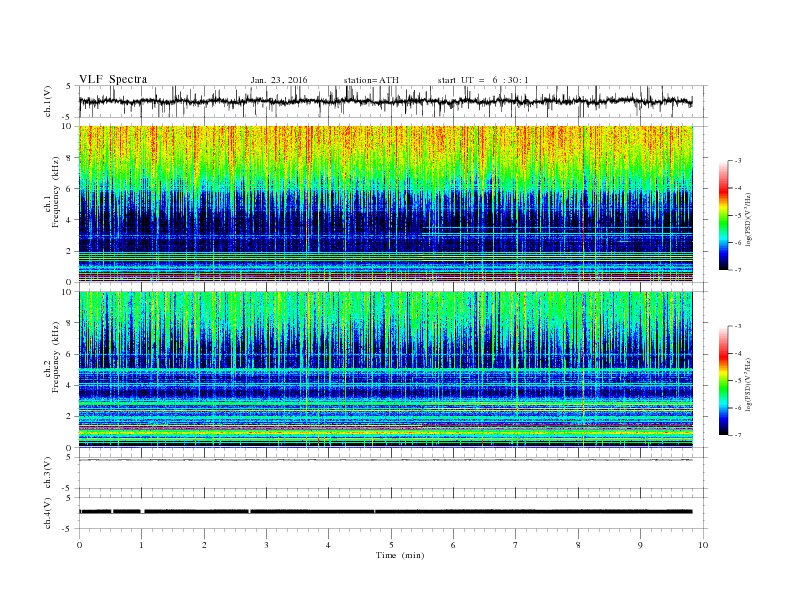Click inside the ch.2 spectrogram panel
This screenshot has height=612, width=792.
click(x=385, y=370)
